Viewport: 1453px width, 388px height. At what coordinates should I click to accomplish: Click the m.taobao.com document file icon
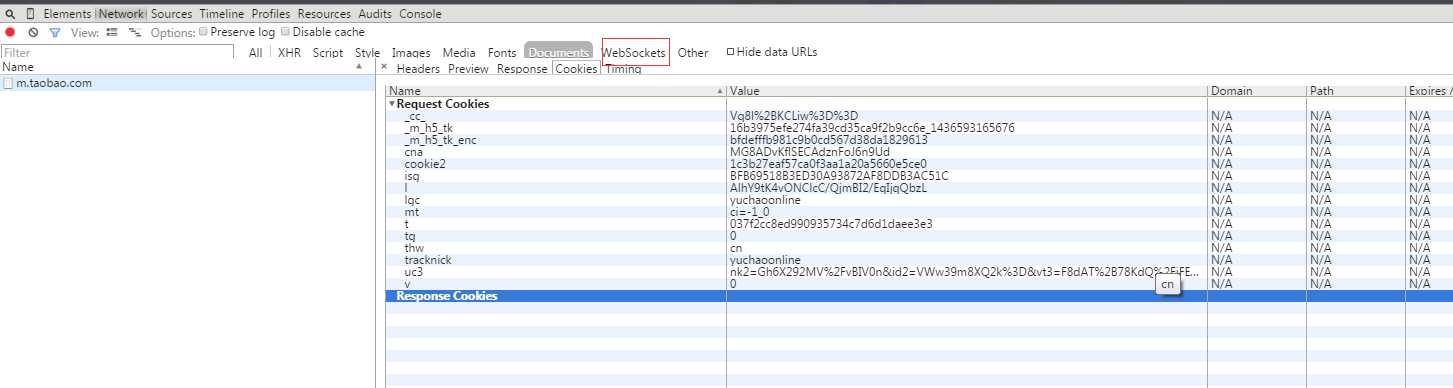click(8, 83)
